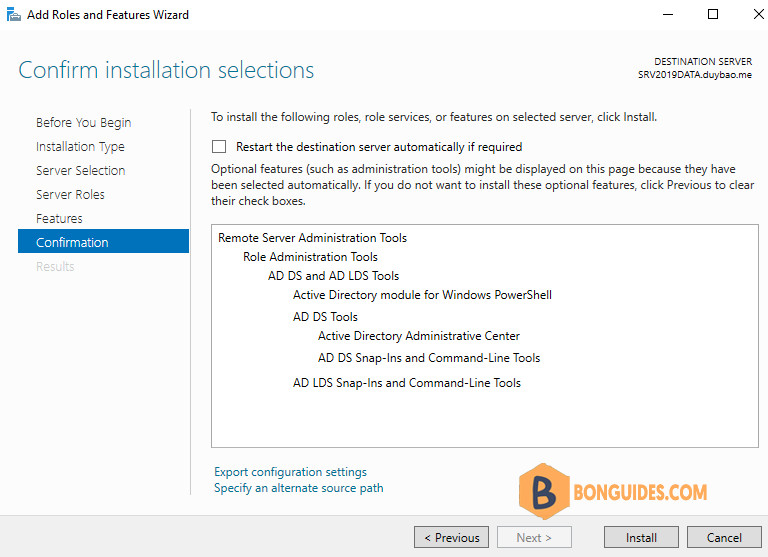Enable automatic restart of destination server checkbox
The width and height of the screenshot is (768, 557).
pos(219,146)
